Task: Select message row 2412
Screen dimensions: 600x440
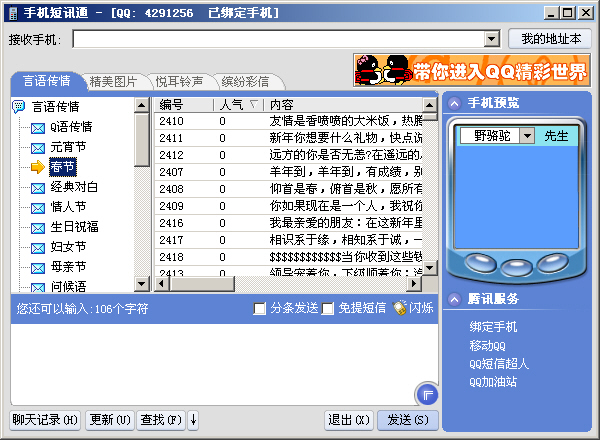Action: (x=289, y=155)
